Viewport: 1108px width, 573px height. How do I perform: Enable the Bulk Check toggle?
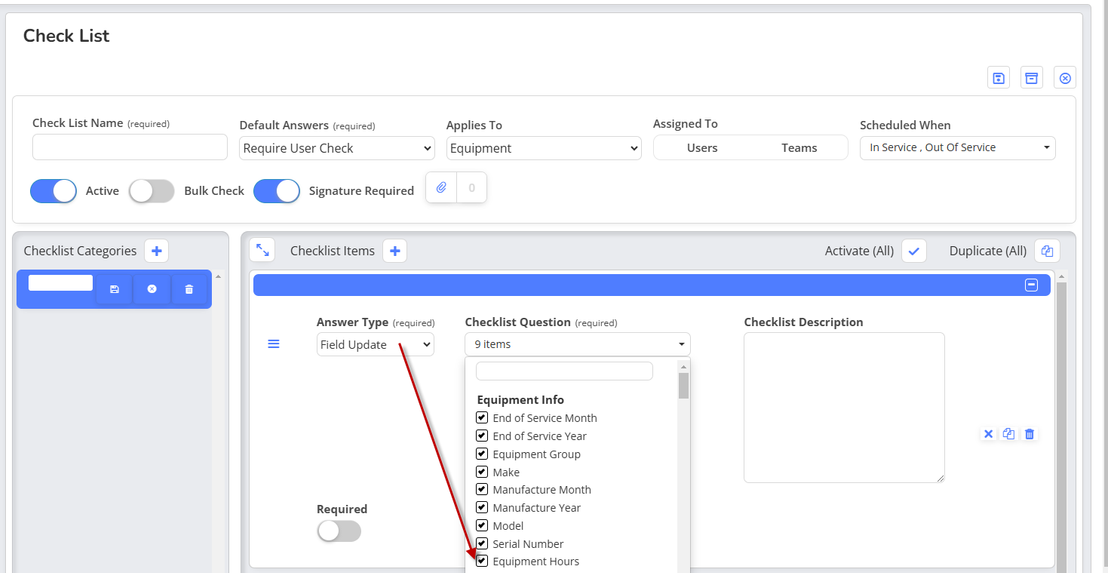pyautogui.click(x=152, y=191)
